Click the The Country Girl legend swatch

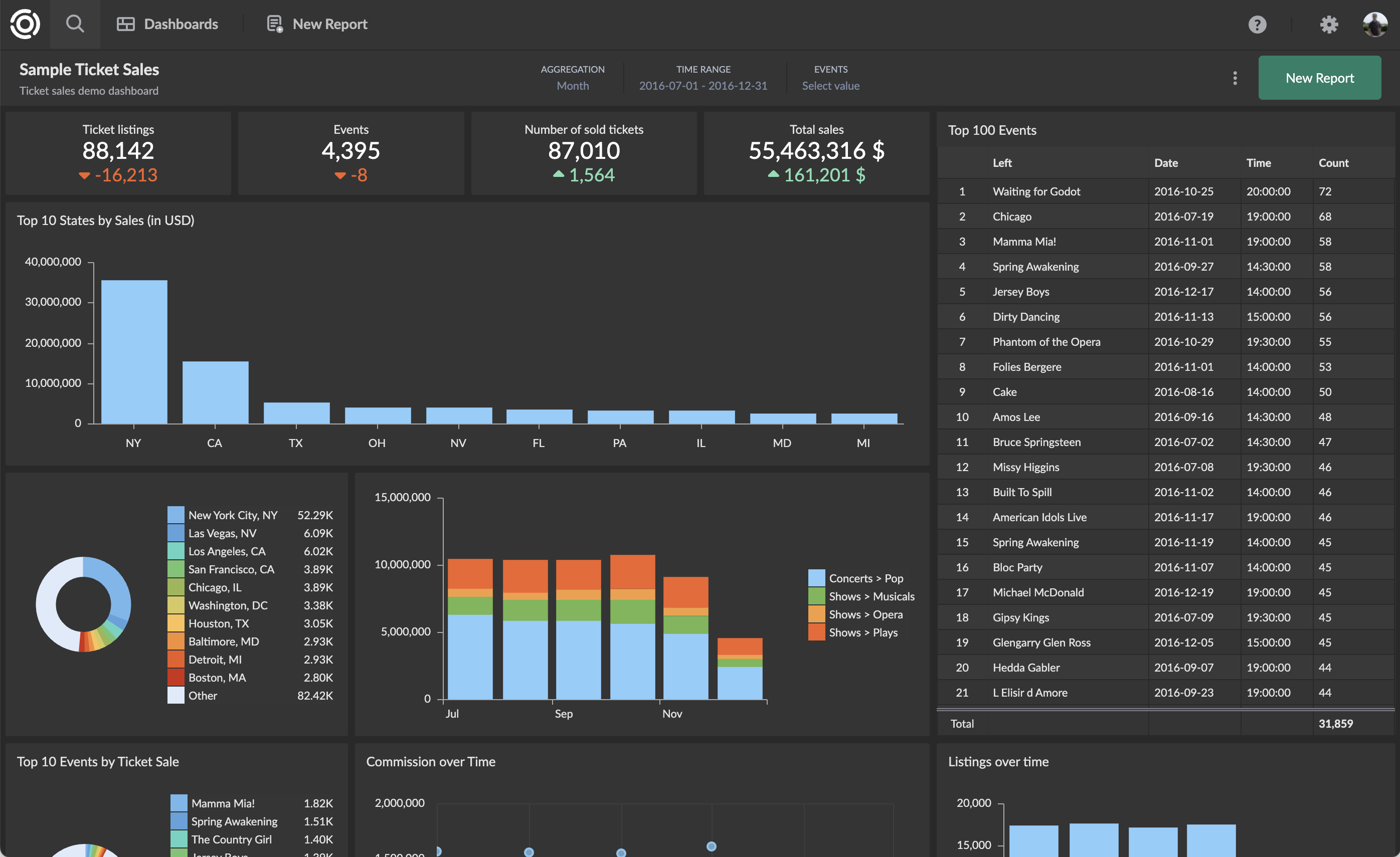(x=179, y=839)
